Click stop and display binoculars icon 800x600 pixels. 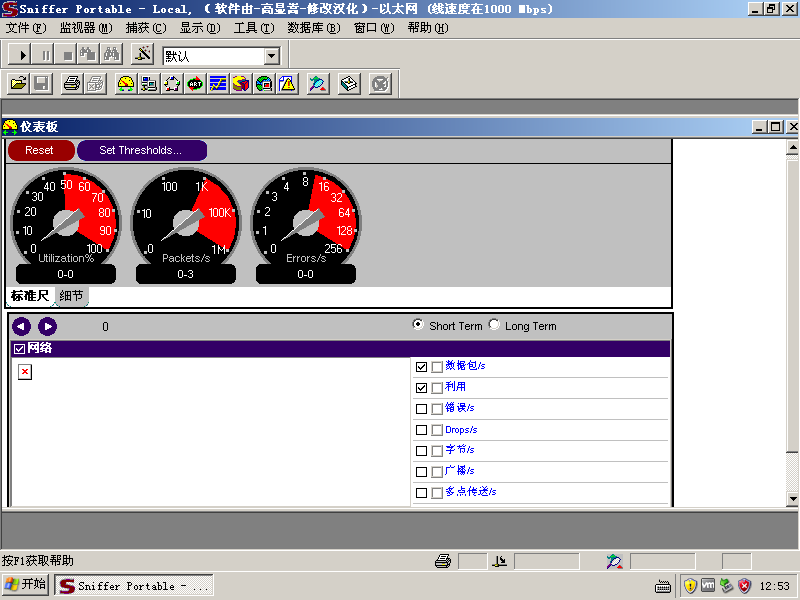(89, 55)
